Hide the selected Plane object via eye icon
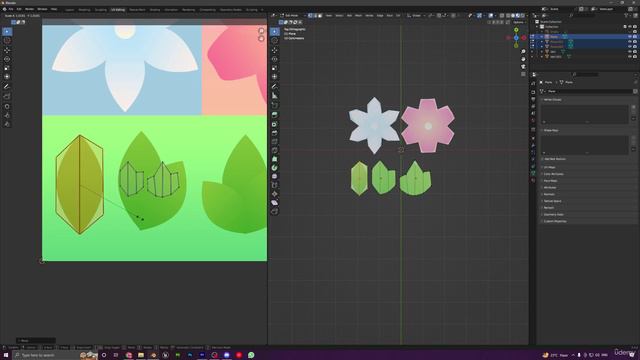This screenshot has height=360, width=640. 630,37
